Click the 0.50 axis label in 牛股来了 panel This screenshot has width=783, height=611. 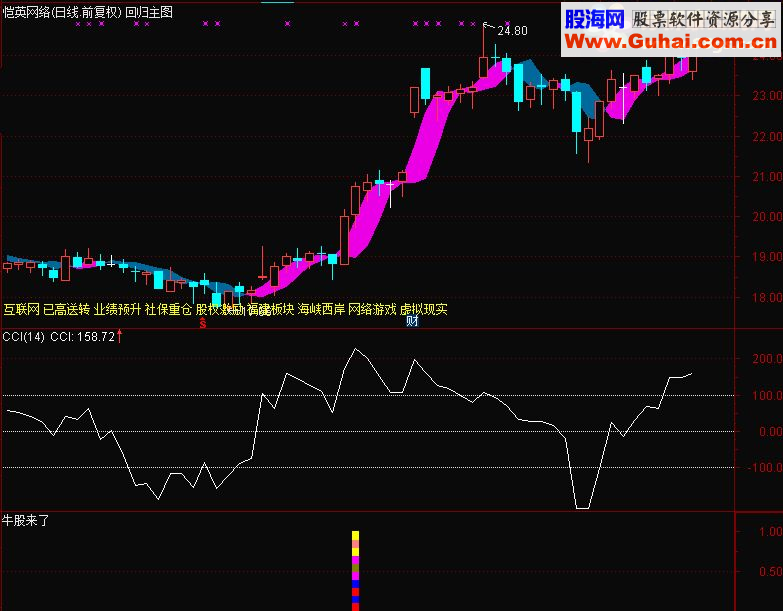[770, 572]
